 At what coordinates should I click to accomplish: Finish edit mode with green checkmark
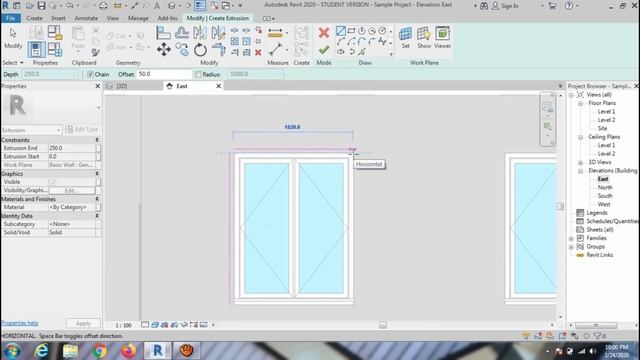[324, 50]
